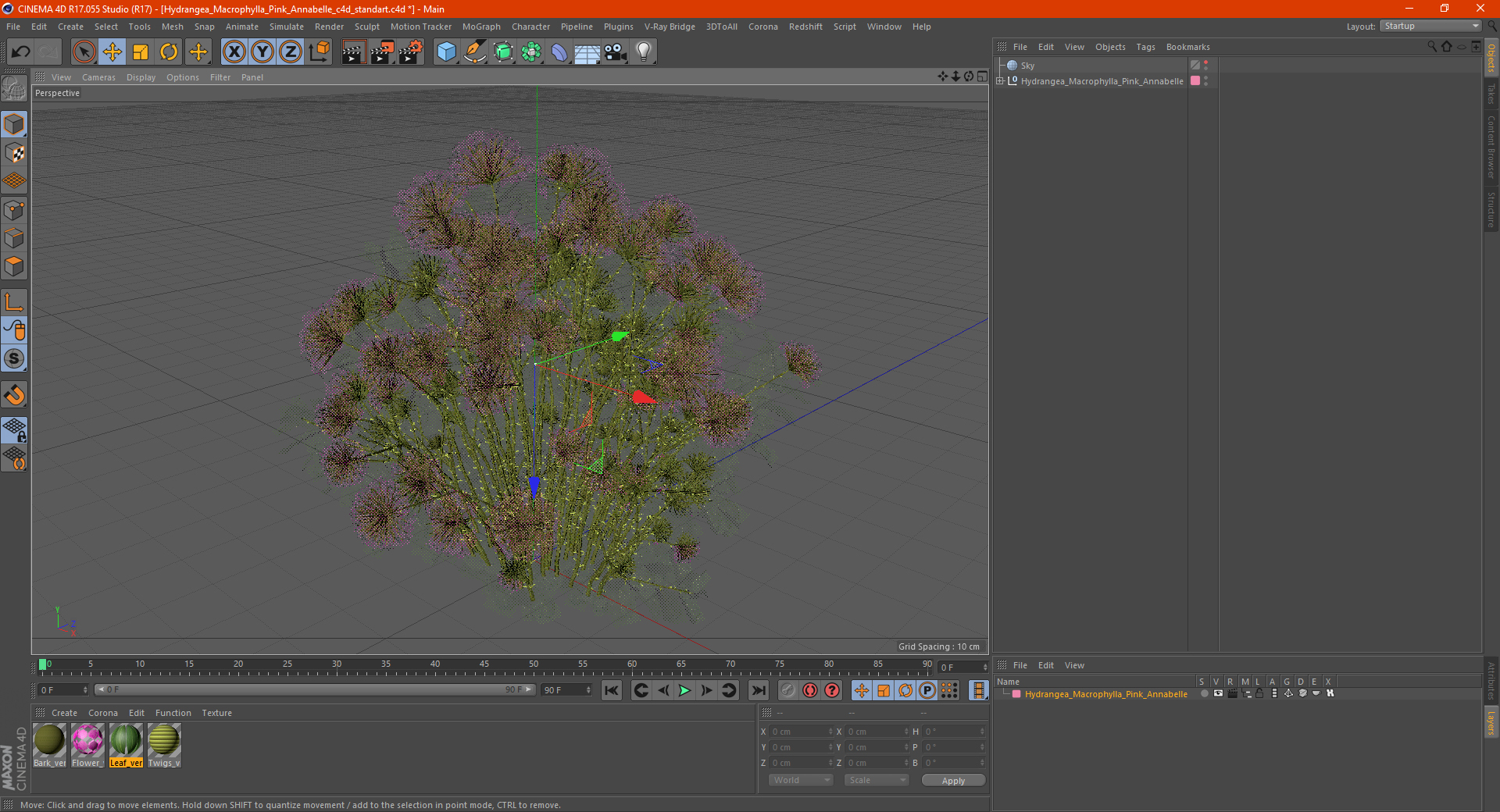The height and width of the screenshot is (812, 1500).
Task: Click Hydrangea layer pink color swatch
Action: (1016, 694)
